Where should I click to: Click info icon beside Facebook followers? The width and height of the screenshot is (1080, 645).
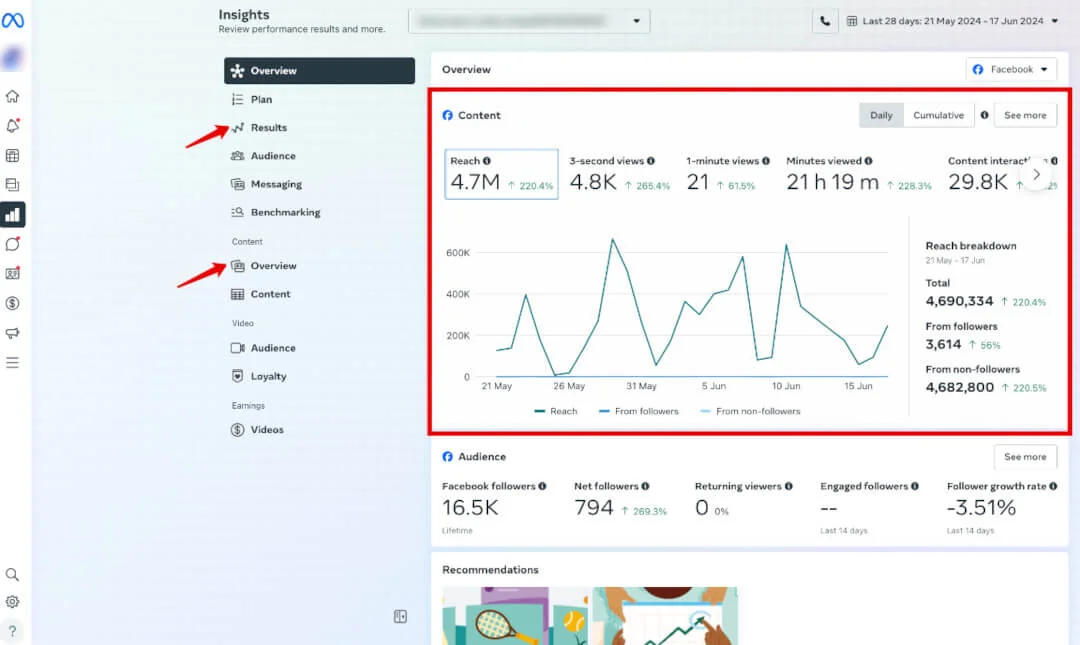tap(543, 486)
